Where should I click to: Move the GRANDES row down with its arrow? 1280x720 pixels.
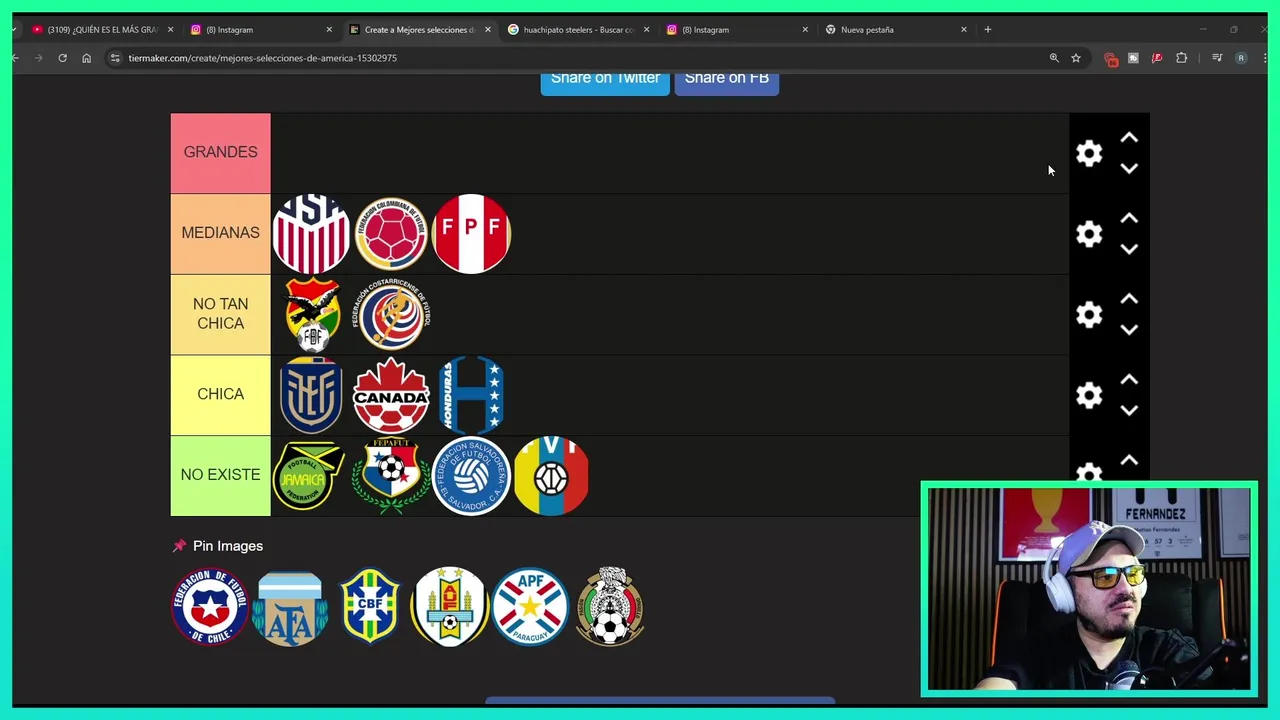pyautogui.click(x=1129, y=169)
